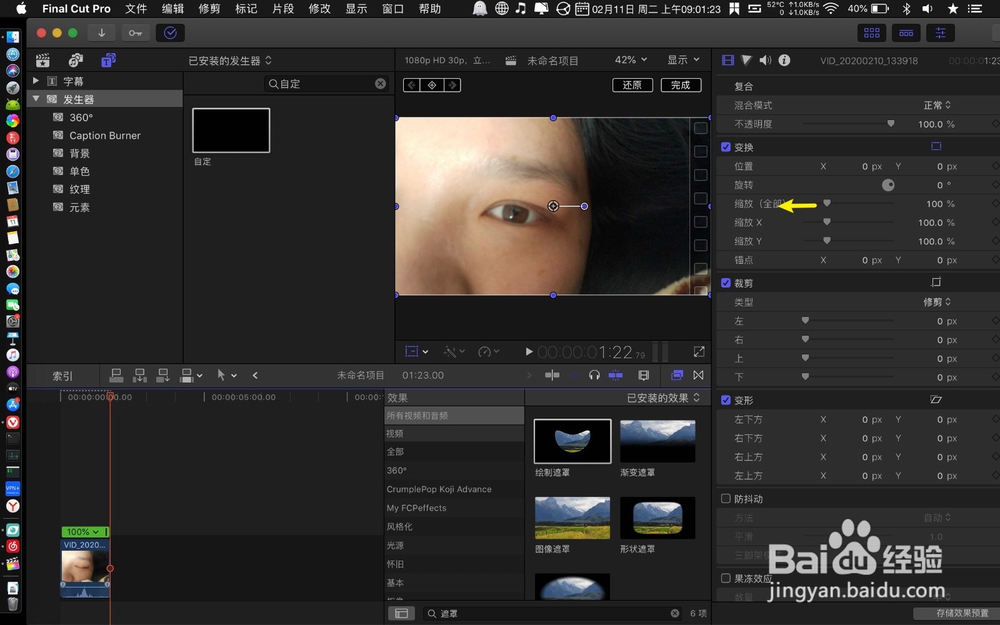Click the snapping icon at timeline toolbar right
Viewport: 1000px width, 625px height.
pyautogui.click(x=697, y=375)
